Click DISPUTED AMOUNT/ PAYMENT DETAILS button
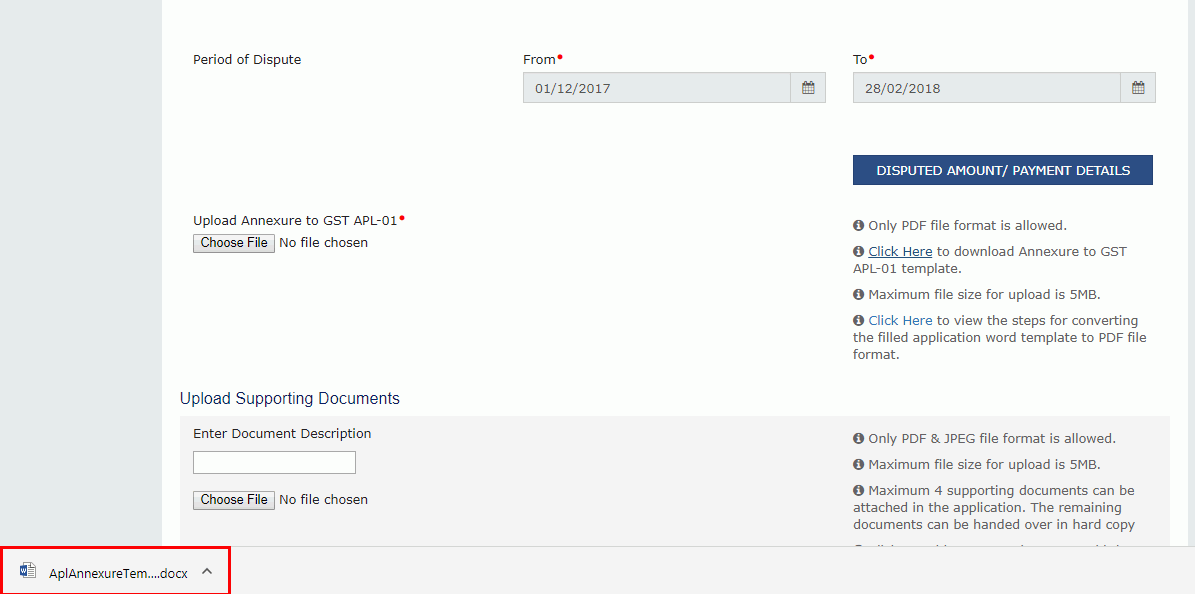Screen dimensions: 1195x594 pyautogui.click(x=1002, y=170)
